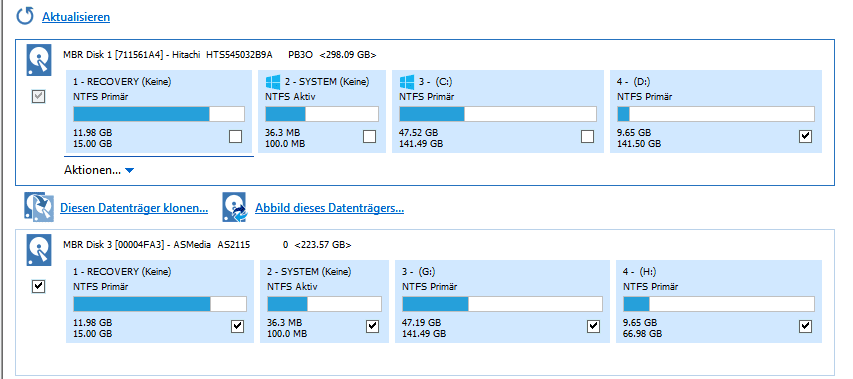Enable the C: partition checkbox
Screen dimensions: 853x379
coord(588,136)
